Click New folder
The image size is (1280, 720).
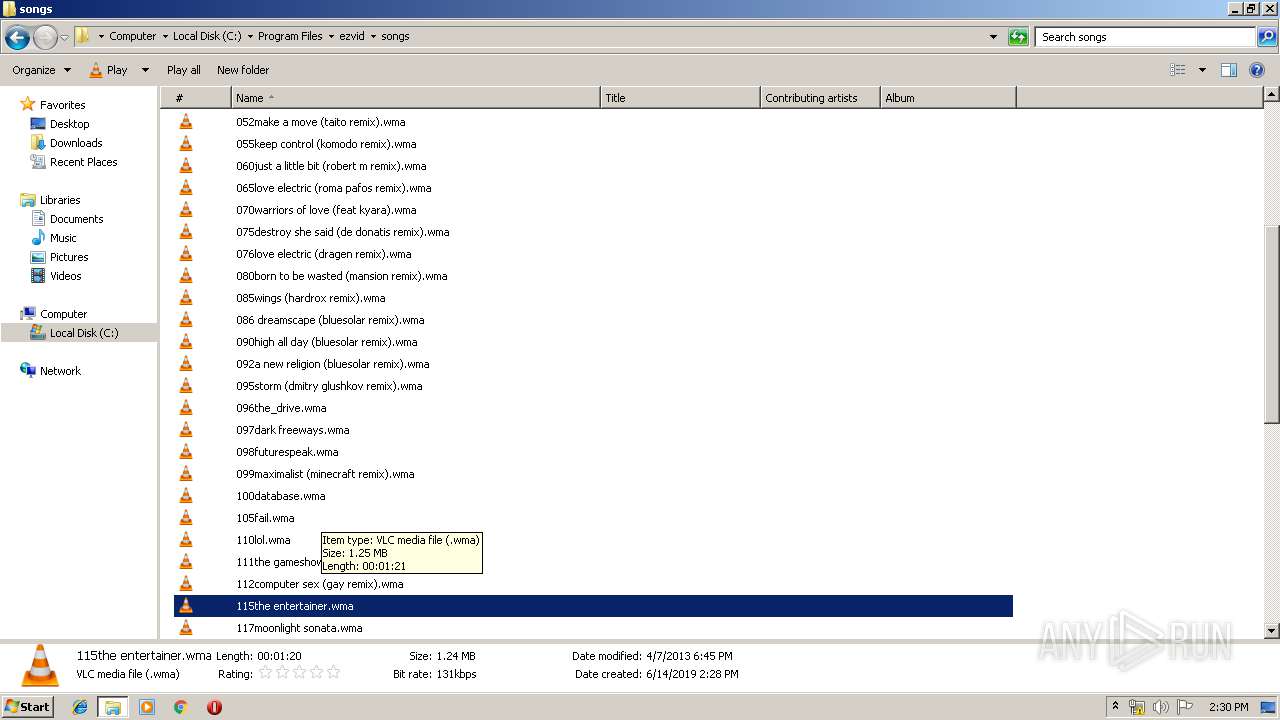coord(243,70)
